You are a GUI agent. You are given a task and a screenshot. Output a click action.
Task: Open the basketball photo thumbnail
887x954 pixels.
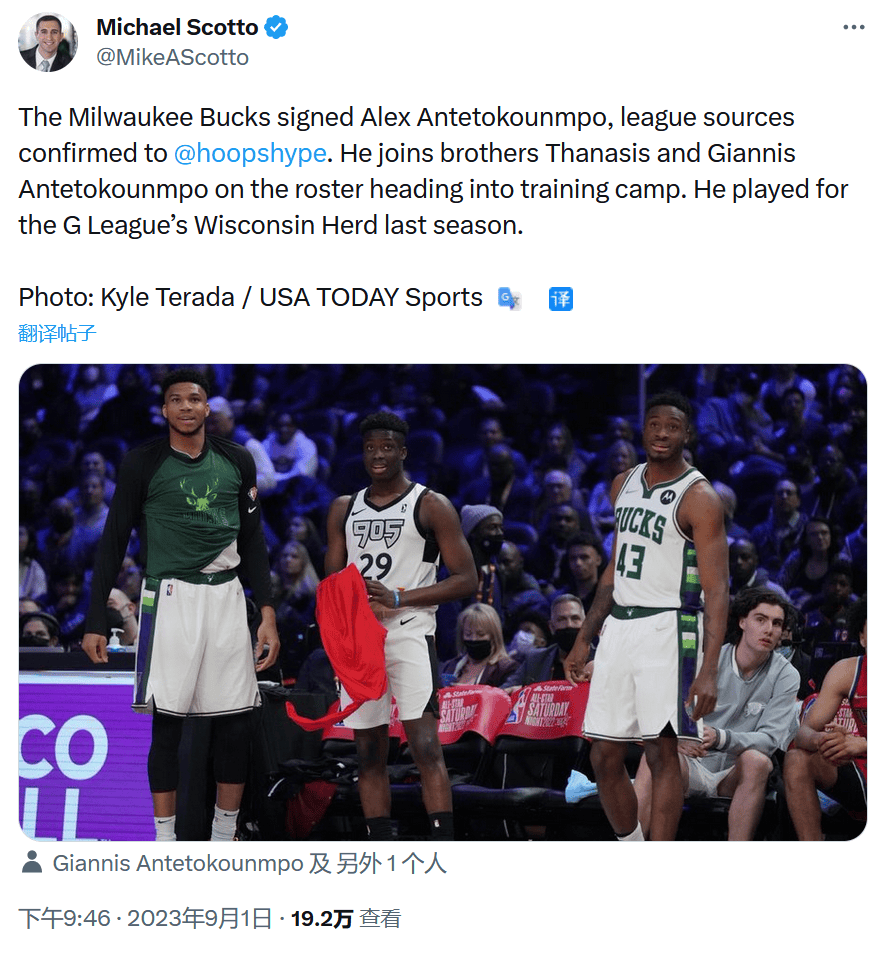tap(443, 602)
